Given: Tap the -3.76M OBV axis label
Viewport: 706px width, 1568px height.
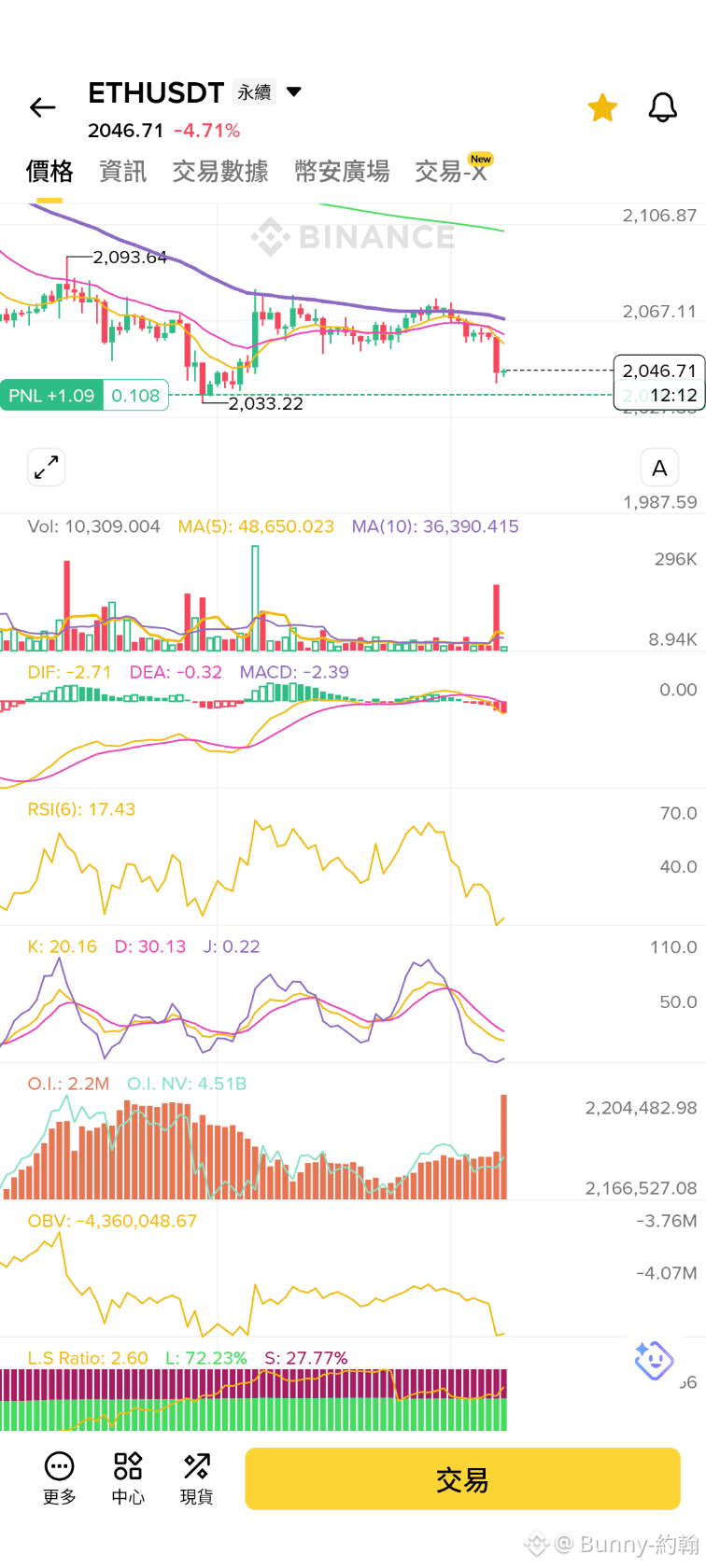Looking at the screenshot, I should pos(666,1221).
